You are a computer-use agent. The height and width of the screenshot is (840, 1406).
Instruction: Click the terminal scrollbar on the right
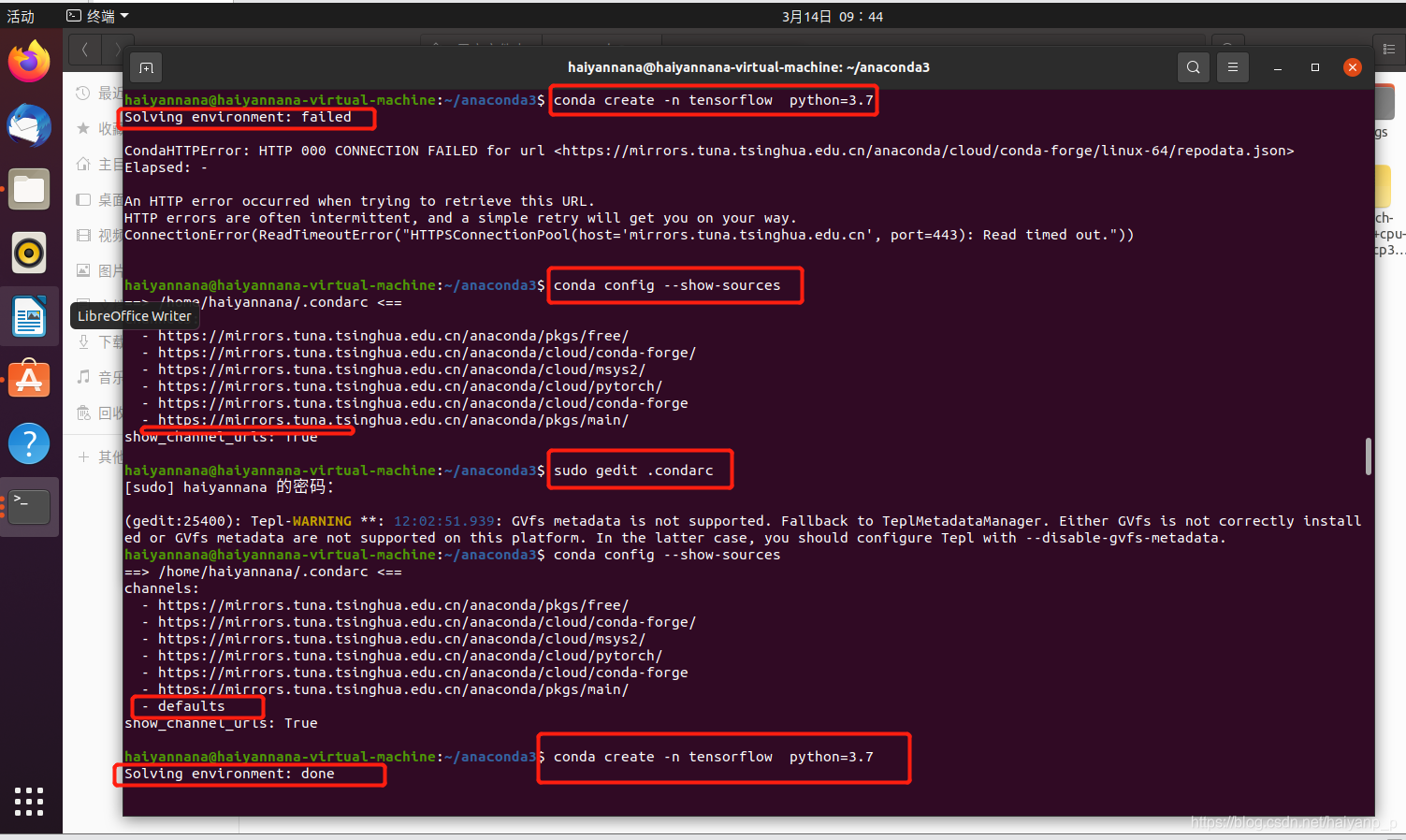[1369, 457]
